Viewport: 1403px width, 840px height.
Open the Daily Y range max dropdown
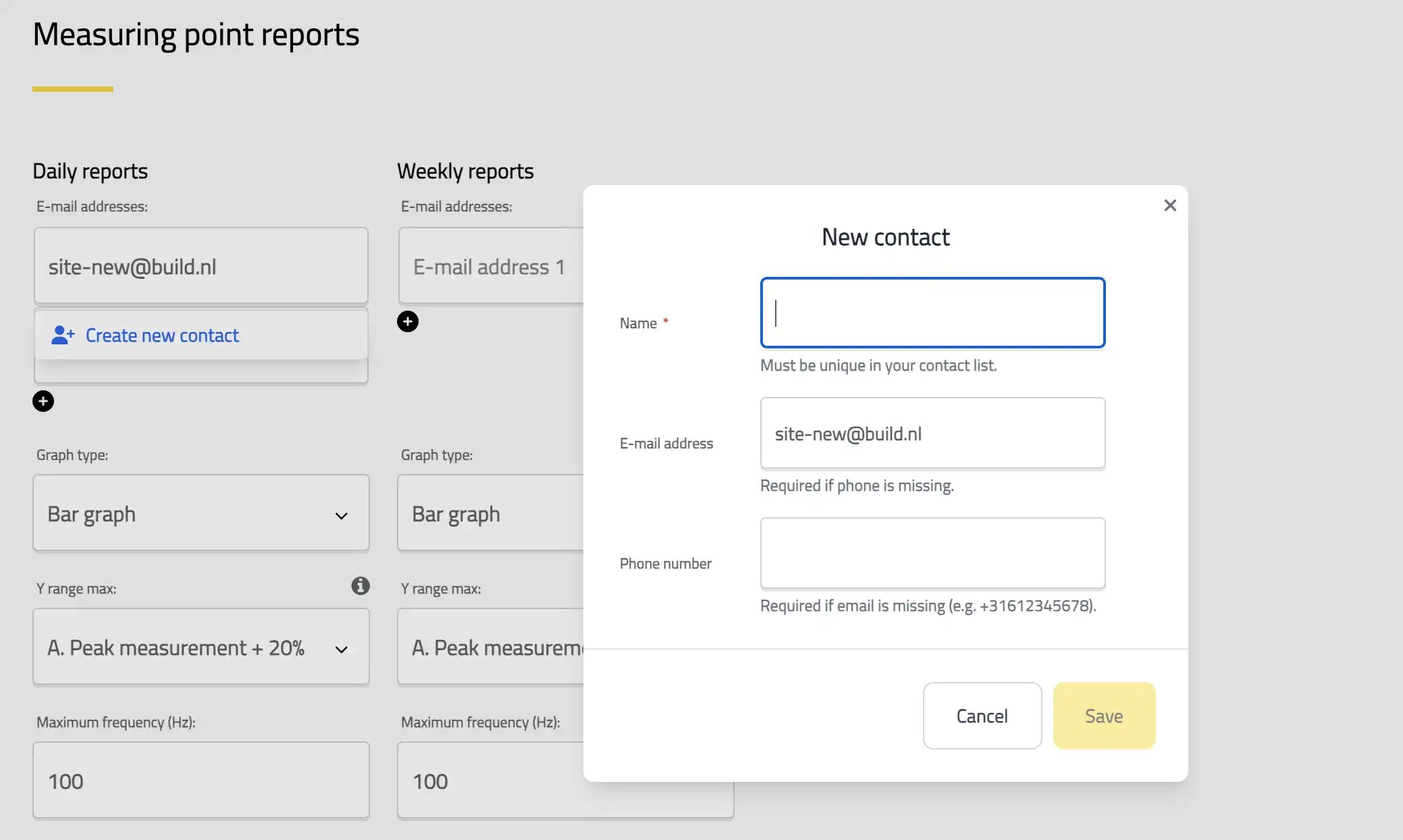pos(201,647)
